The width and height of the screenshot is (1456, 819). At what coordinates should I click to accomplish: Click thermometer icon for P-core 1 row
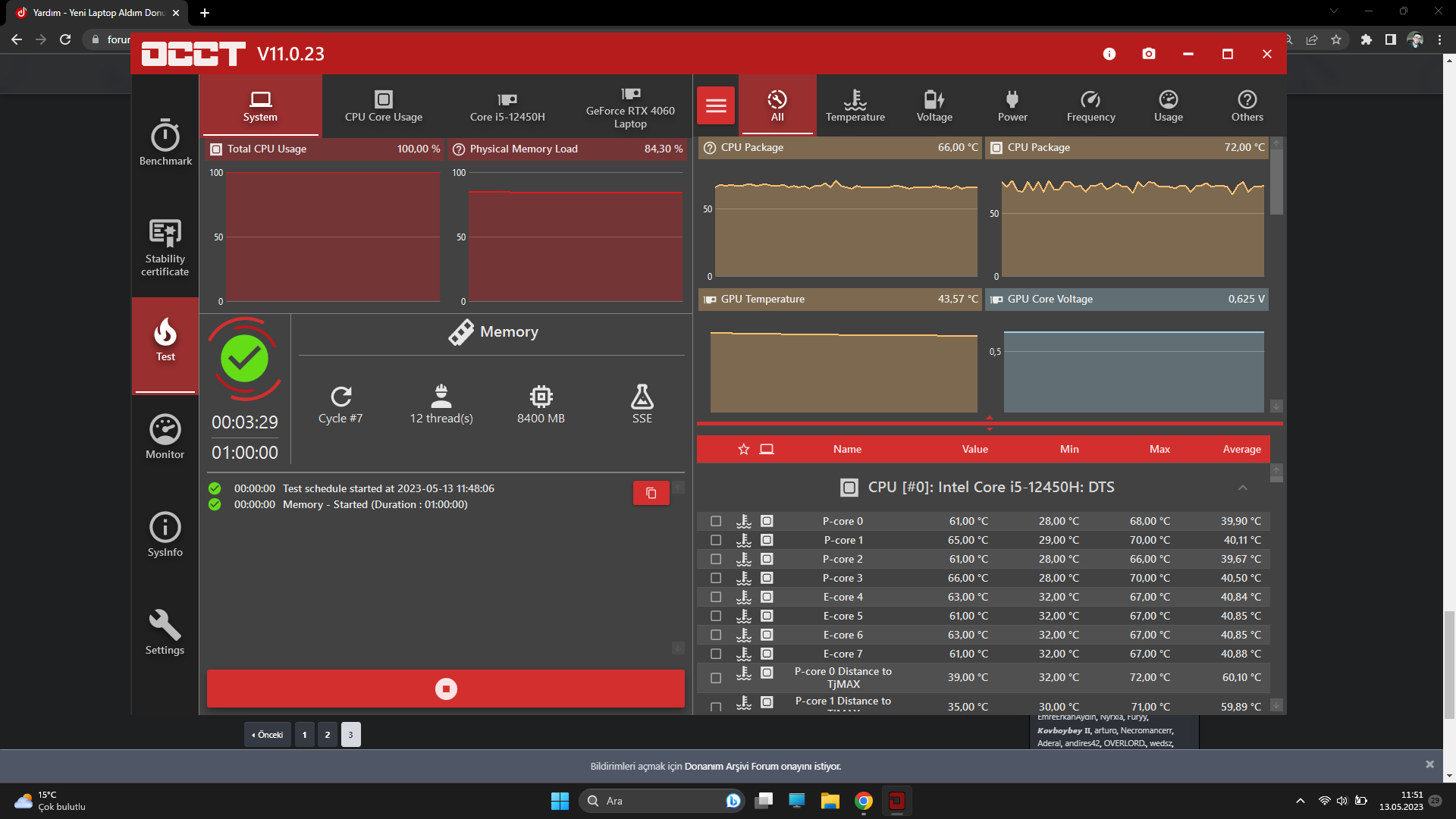pos(744,540)
